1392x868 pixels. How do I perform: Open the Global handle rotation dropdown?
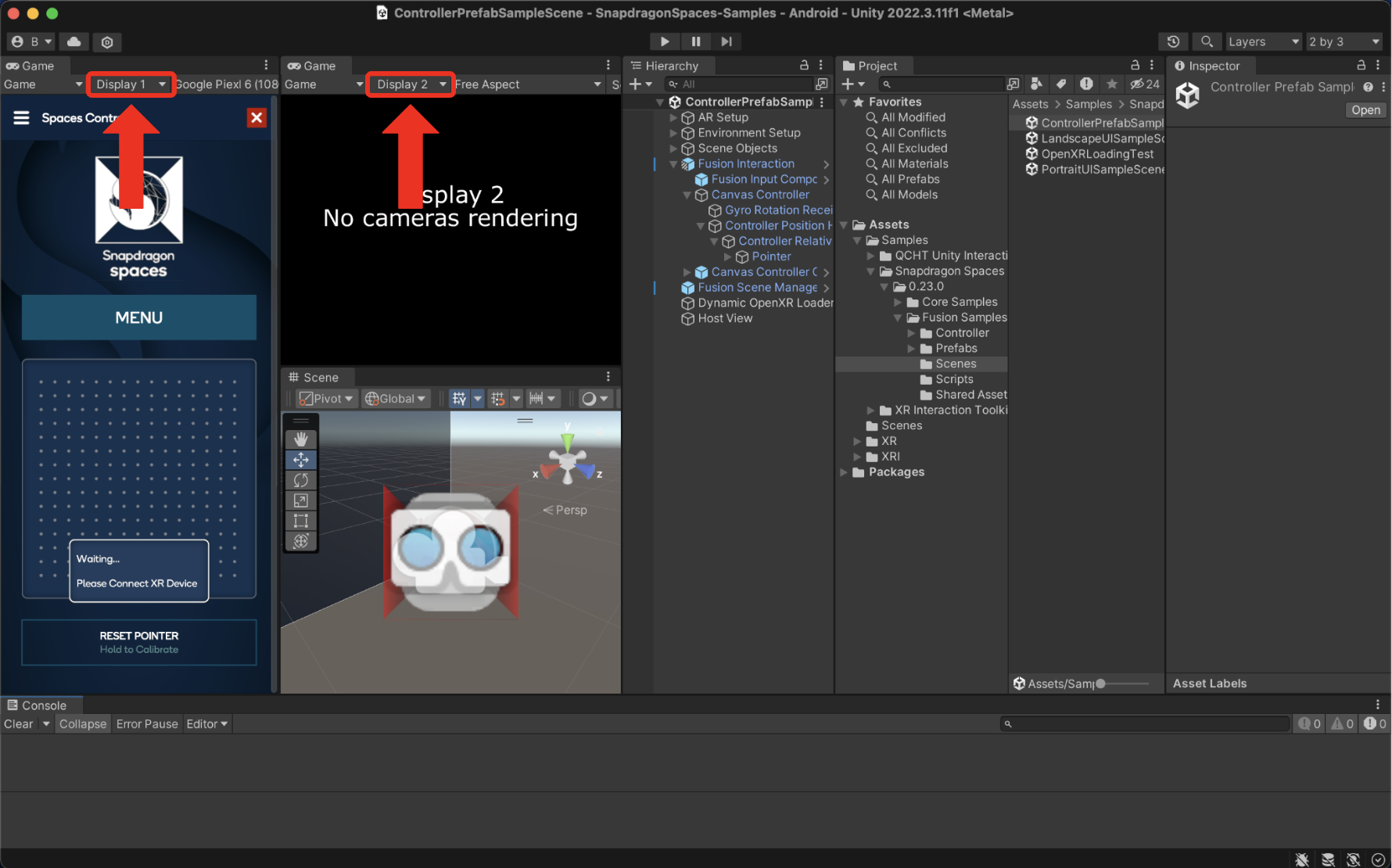pyautogui.click(x=396, y=399)
